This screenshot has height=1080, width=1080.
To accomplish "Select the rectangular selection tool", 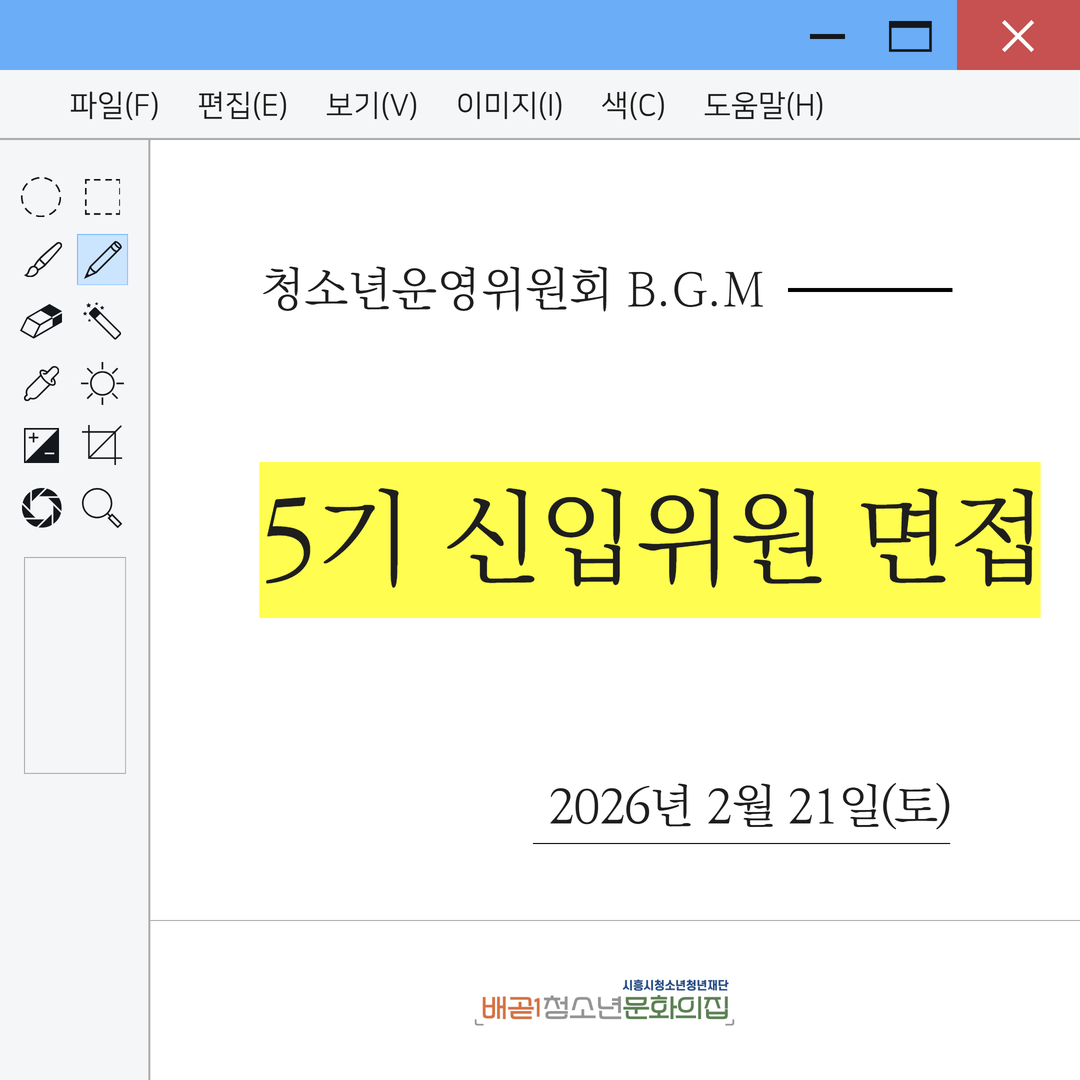I will 102,197.
